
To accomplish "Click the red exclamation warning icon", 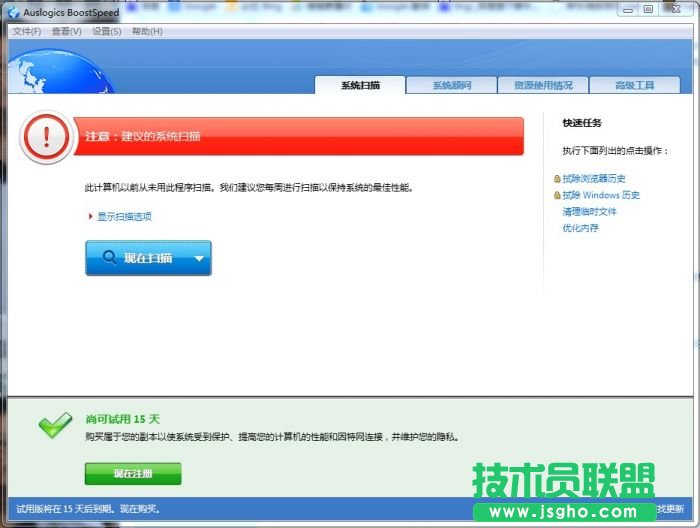I will (x=46, y=137).
